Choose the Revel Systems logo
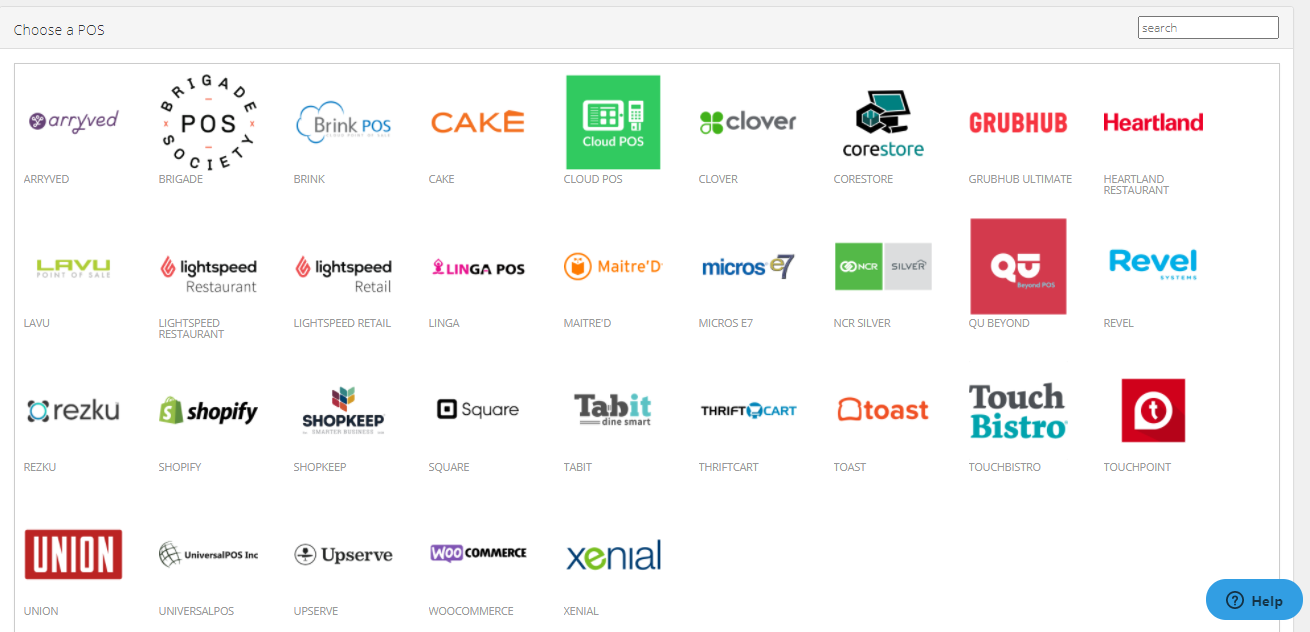1310x632 pixels. click(1153, 265)
